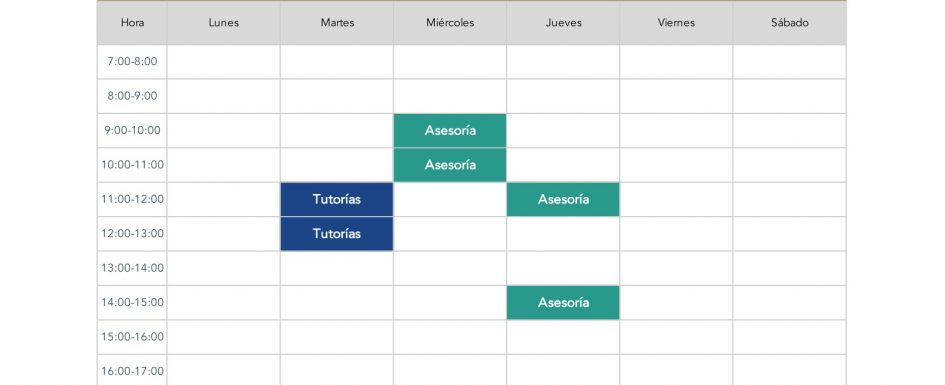
Task: Open the Asesoría block Thursday 14:00-15:00
Action: 563,302
